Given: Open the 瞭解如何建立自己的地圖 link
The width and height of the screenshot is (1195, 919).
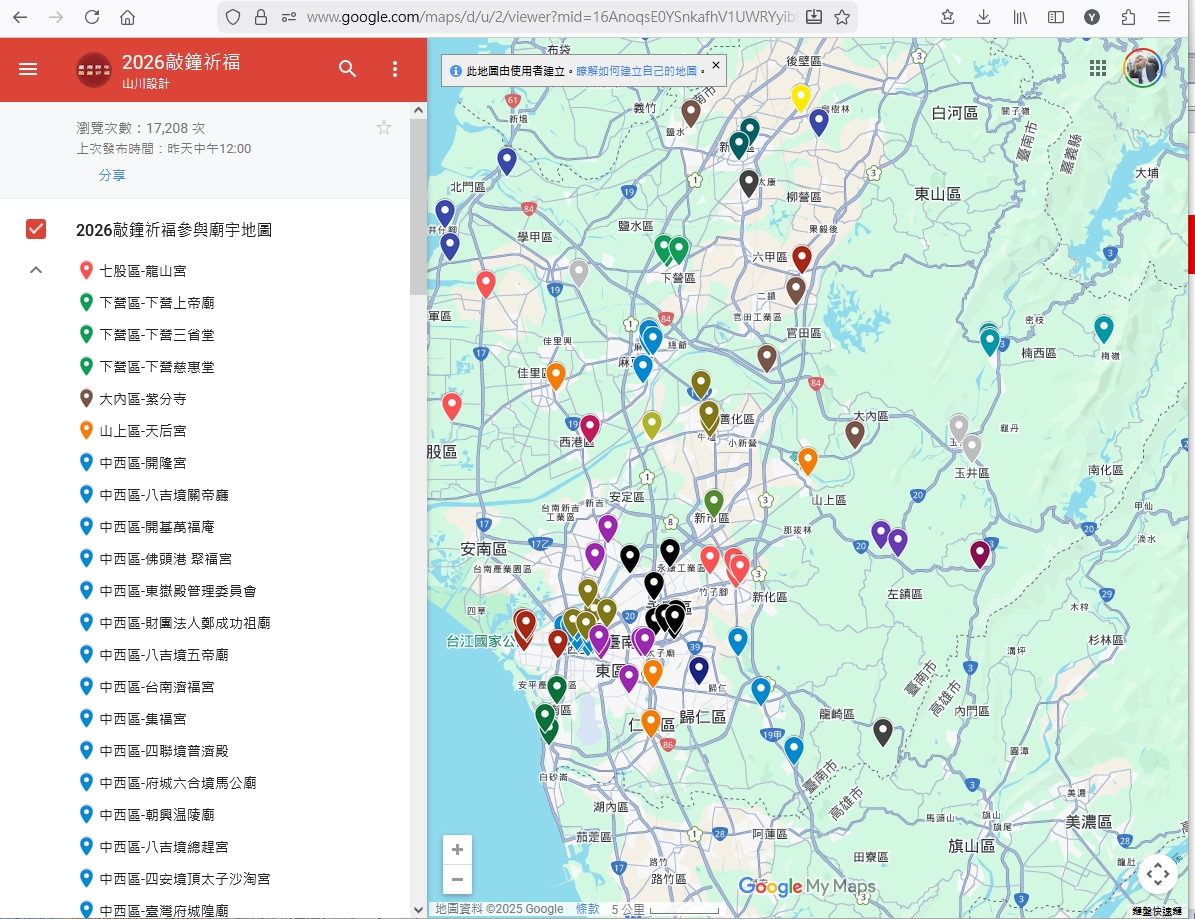Looking at the screenshot, I should [x=637, y=72].
